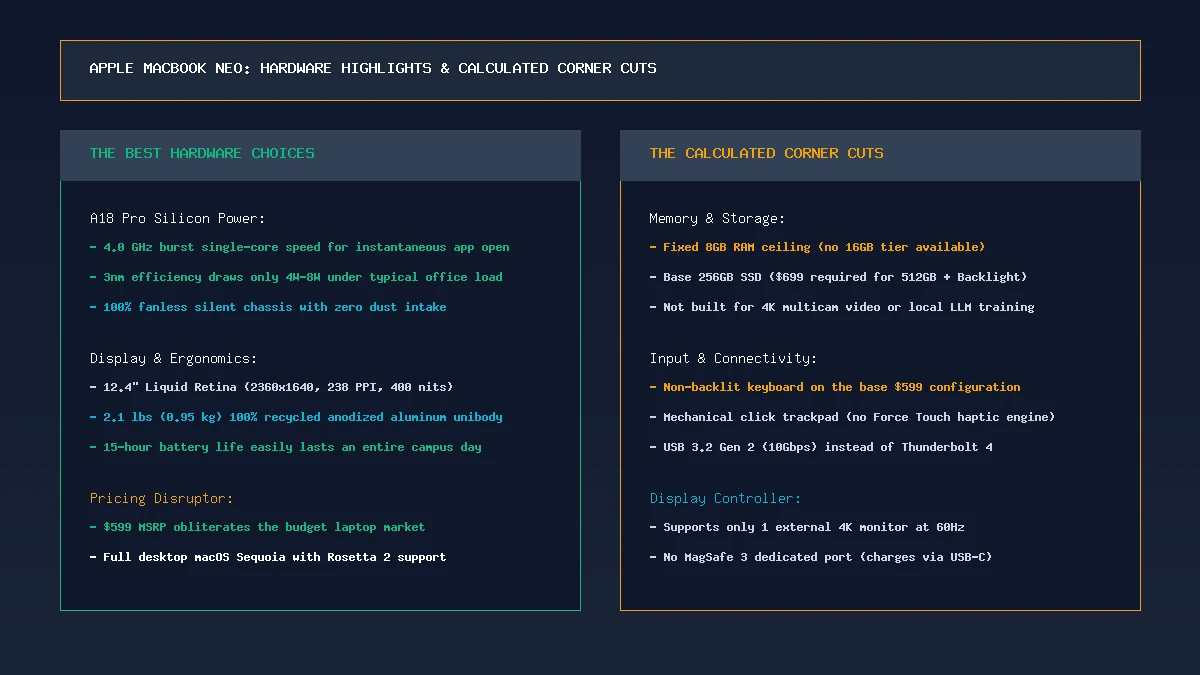Image resolution: width=1200 pixels, height=675 pixels.
Task: Click the 'Pricing Disruptor:' heading
Action: [163, 498]
